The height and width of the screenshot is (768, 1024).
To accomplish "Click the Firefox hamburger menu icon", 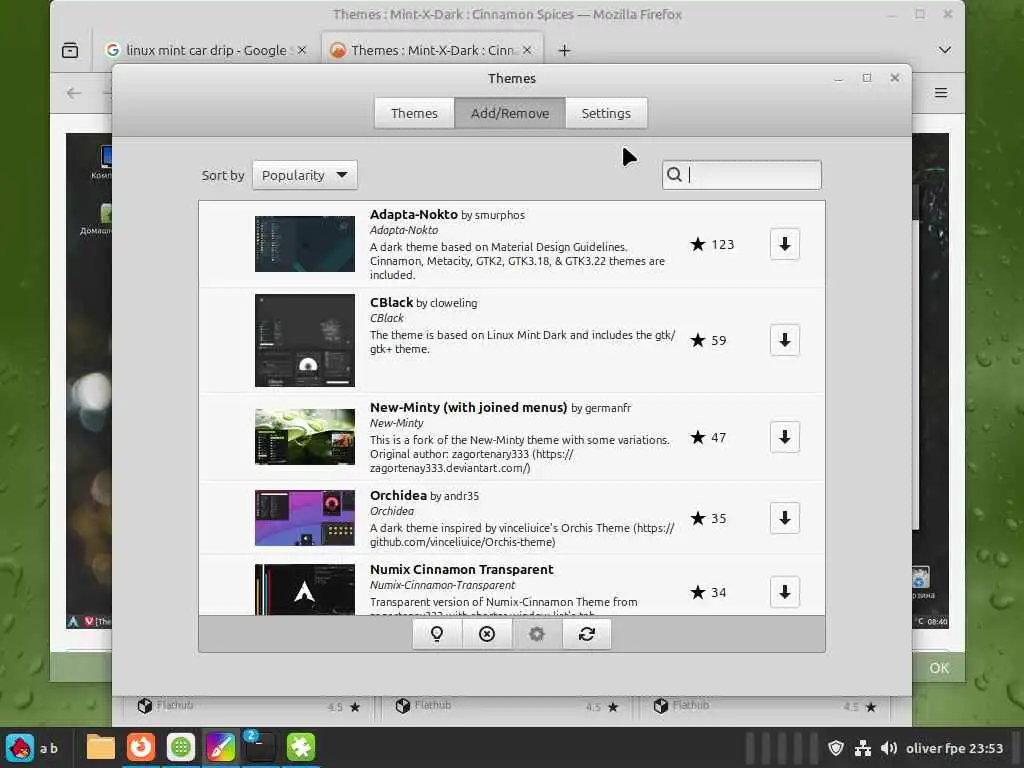I will tap(940, 93).
